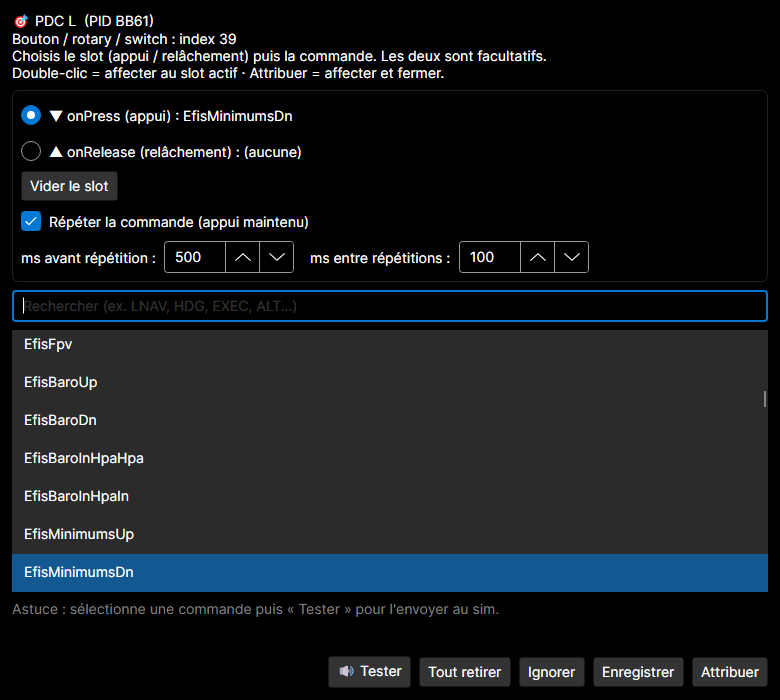Screen dimensions: 780x700
Task: Select EfisBaroUp command
Action: tap(390, 382)
